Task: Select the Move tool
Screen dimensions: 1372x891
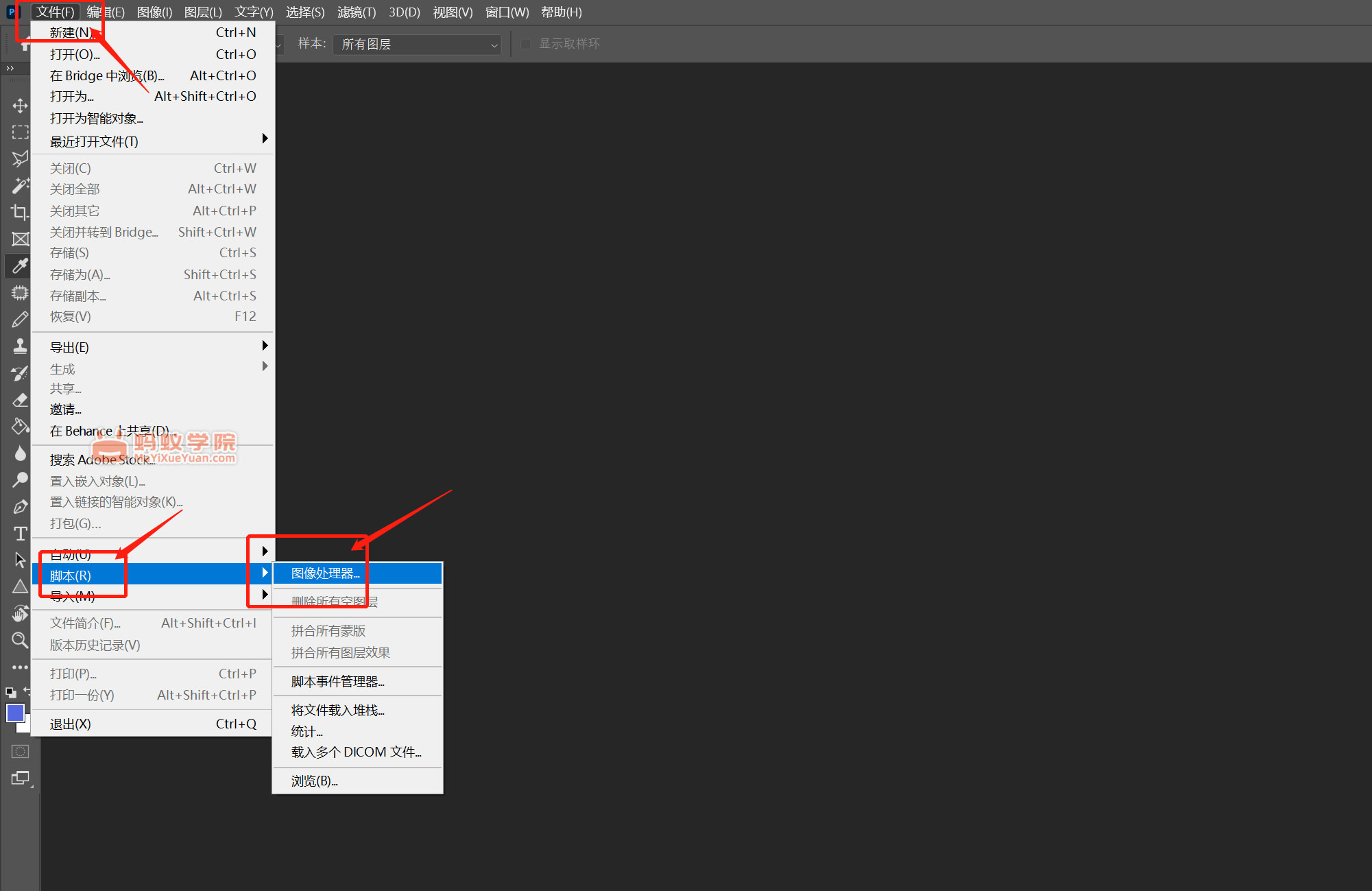Action: 20,106
